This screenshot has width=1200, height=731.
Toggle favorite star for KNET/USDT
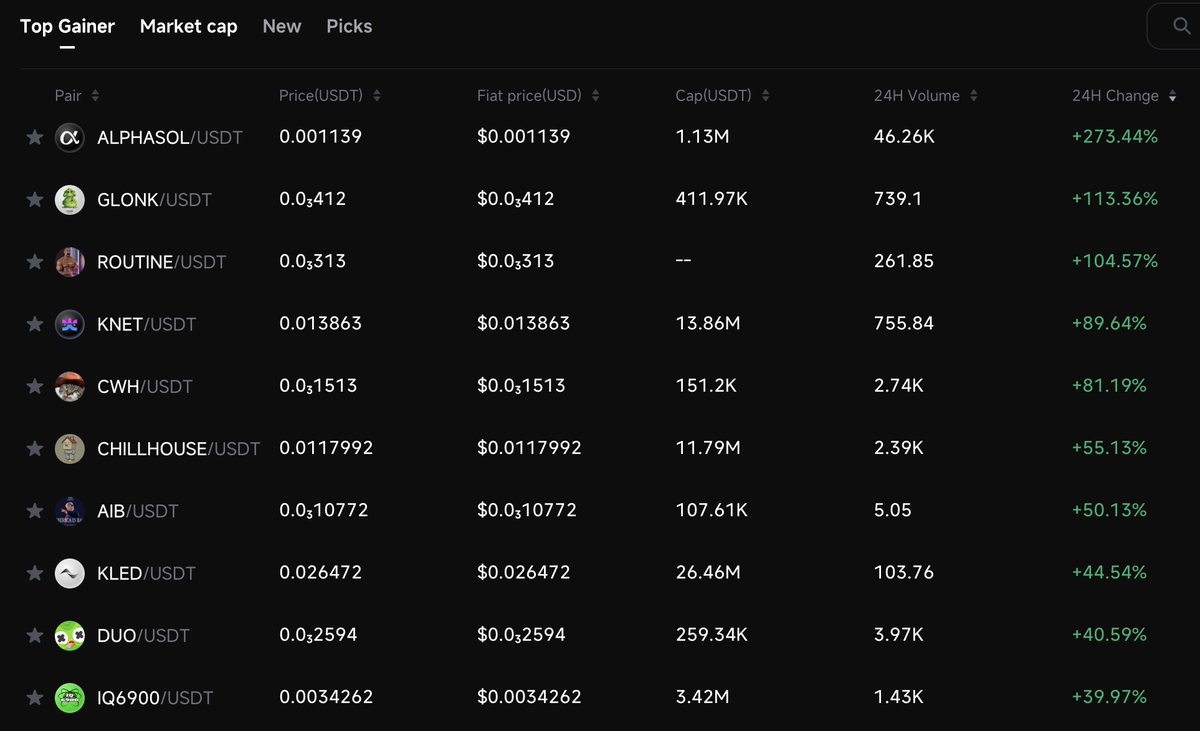(35, 323)
